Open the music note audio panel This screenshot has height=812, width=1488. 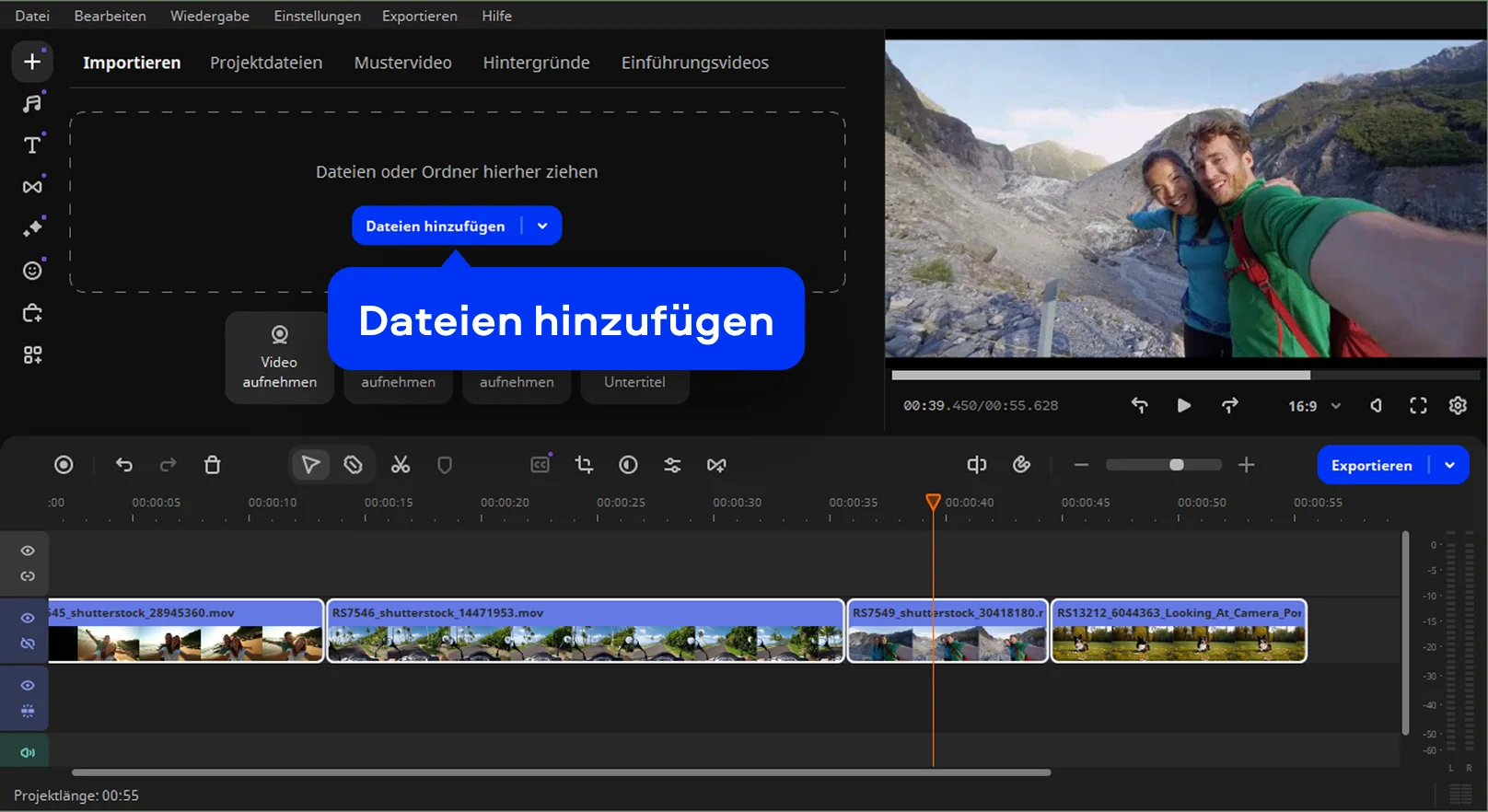point(32,103)
